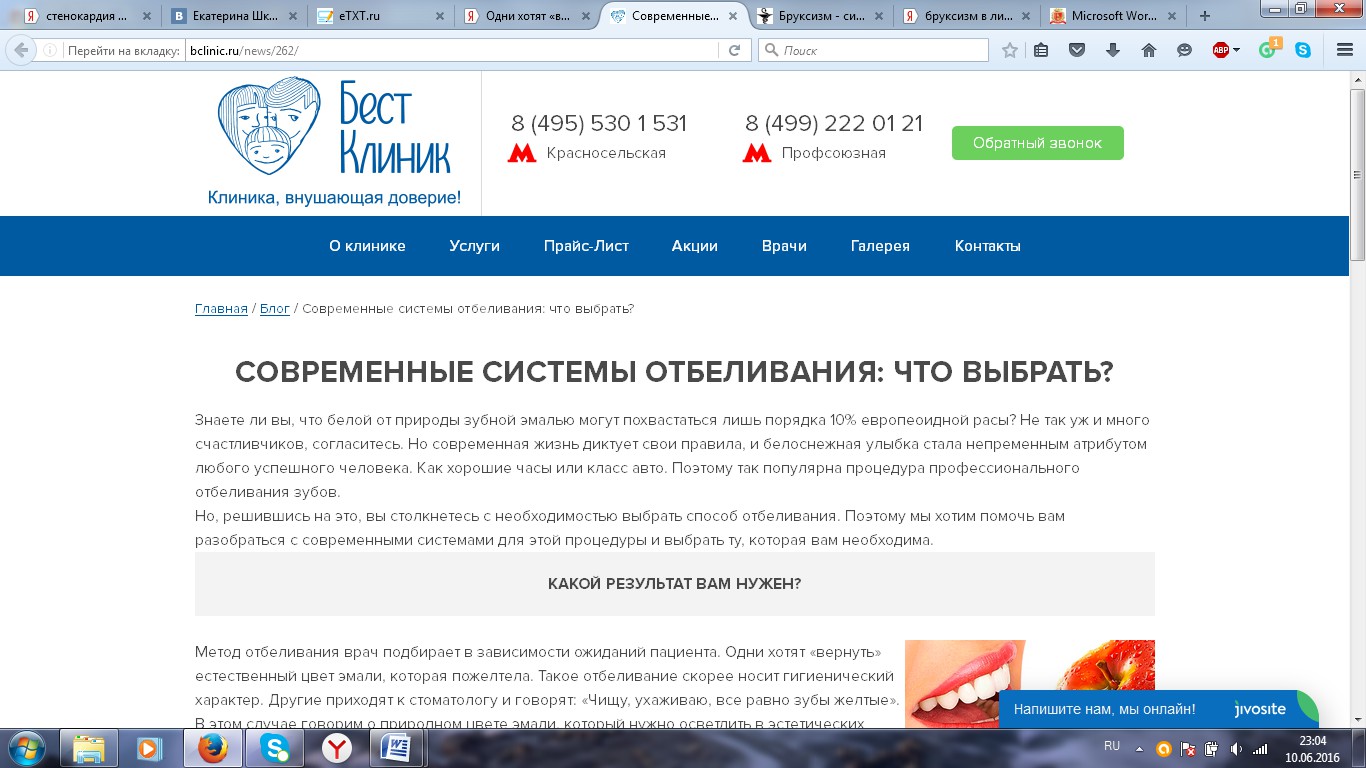The width and height of the screenshot is (1366, 768).
Task: Switch to the 'Одни хотят' tab
Action: tap(527, 16)
